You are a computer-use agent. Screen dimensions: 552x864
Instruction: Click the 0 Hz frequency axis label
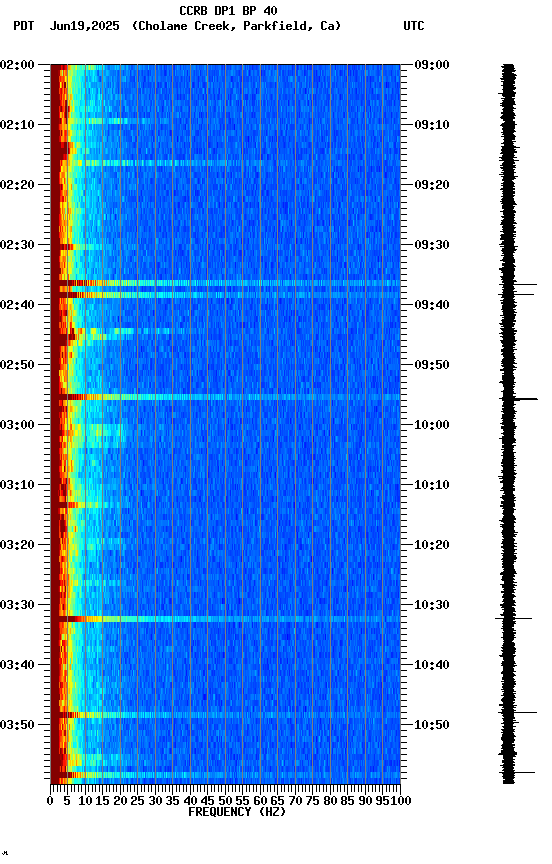[x=50, y=801]
